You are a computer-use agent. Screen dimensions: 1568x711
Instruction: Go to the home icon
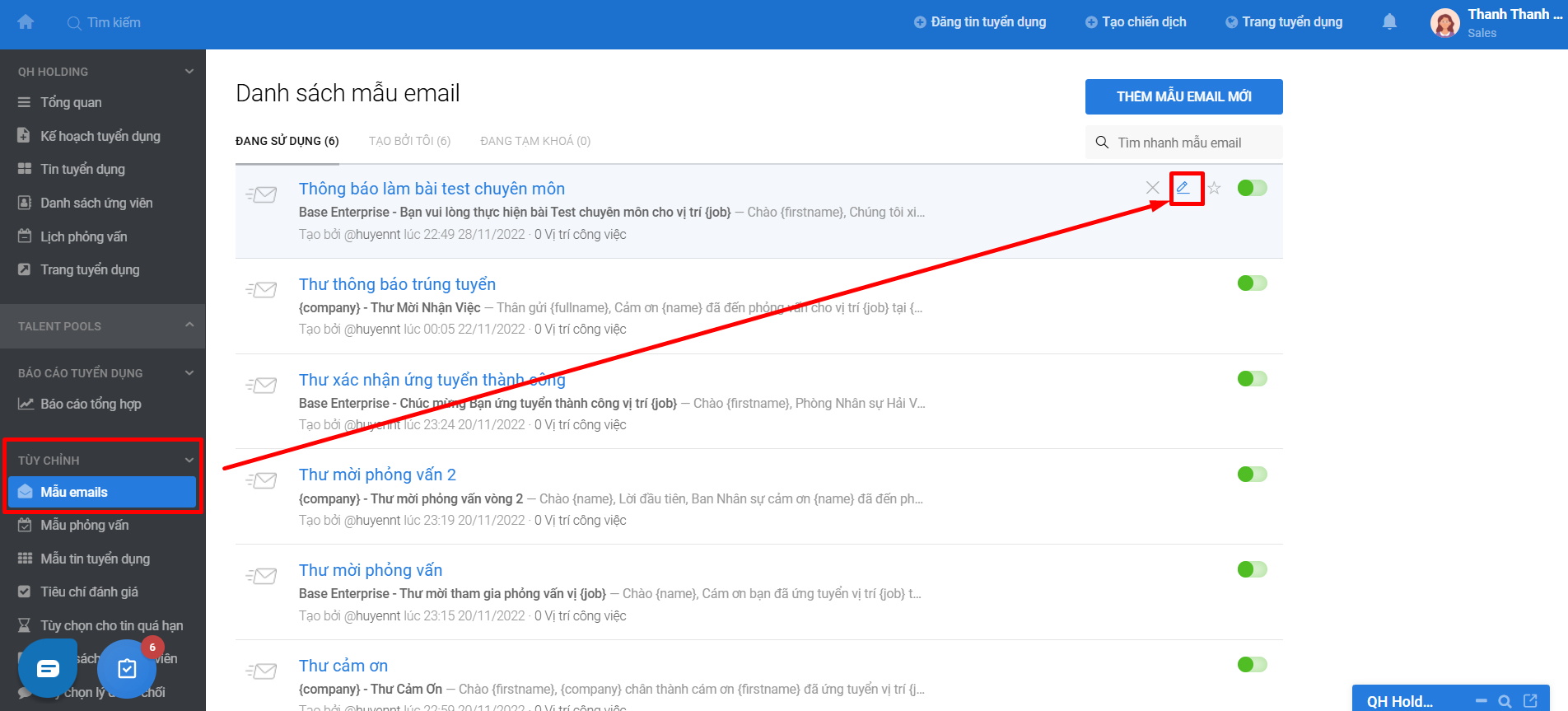point(26,22)
